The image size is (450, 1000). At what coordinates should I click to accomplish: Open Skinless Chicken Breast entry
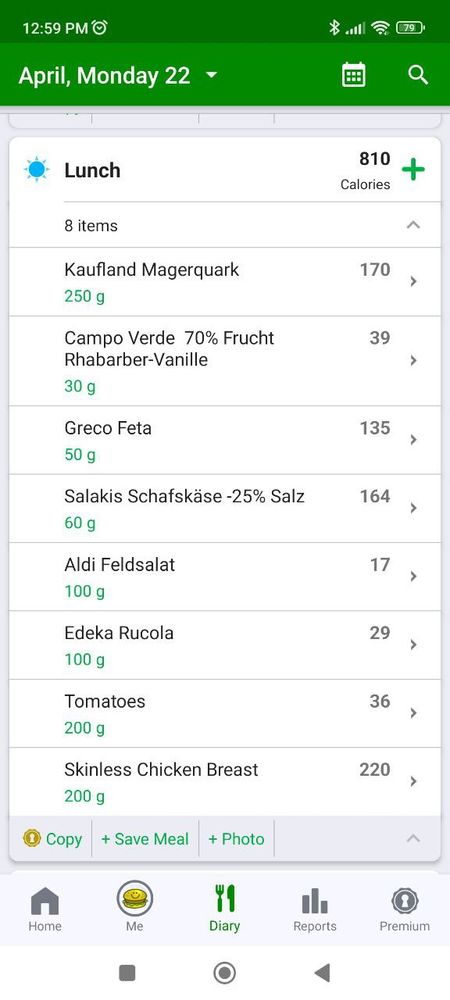tap(224, 782)
